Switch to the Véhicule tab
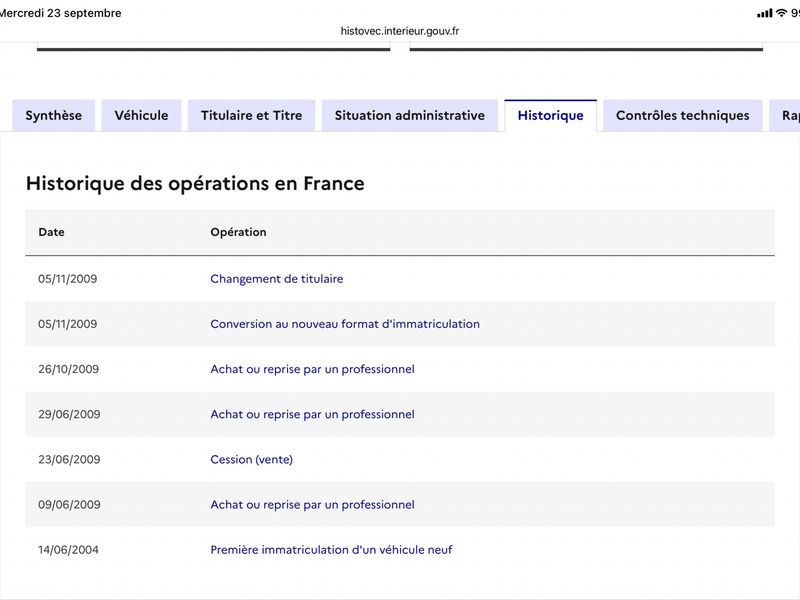 (x=141, y=115)
